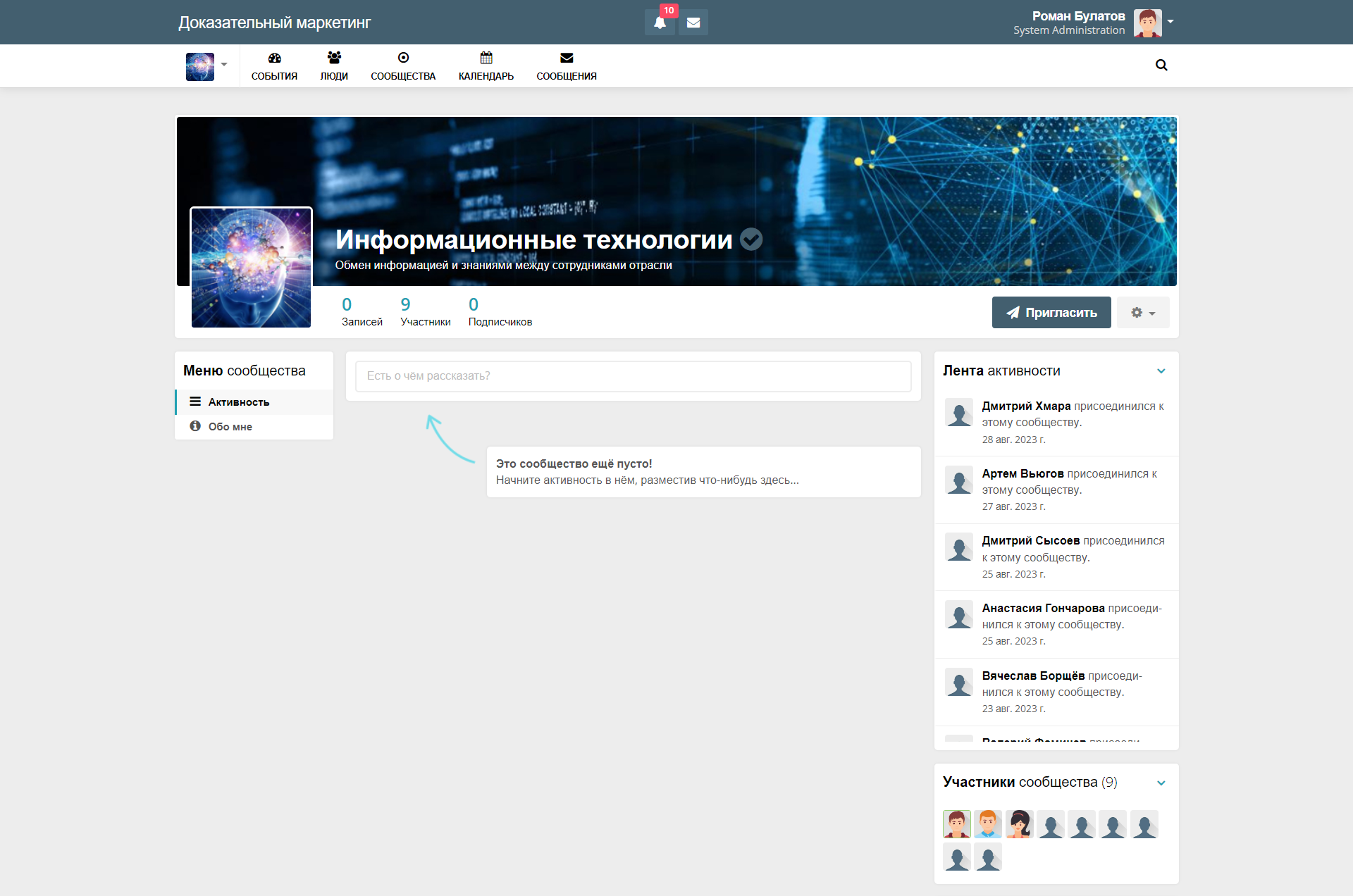Expand the space chooser dropdown arrow
The height and width of the screenshot is (896, 1353).
224,65
